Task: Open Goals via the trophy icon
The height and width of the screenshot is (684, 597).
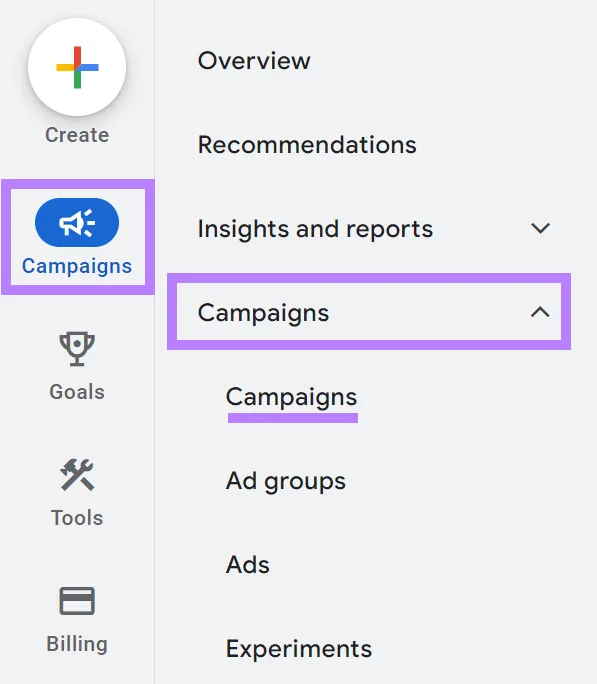Action: tap(77, 349)
